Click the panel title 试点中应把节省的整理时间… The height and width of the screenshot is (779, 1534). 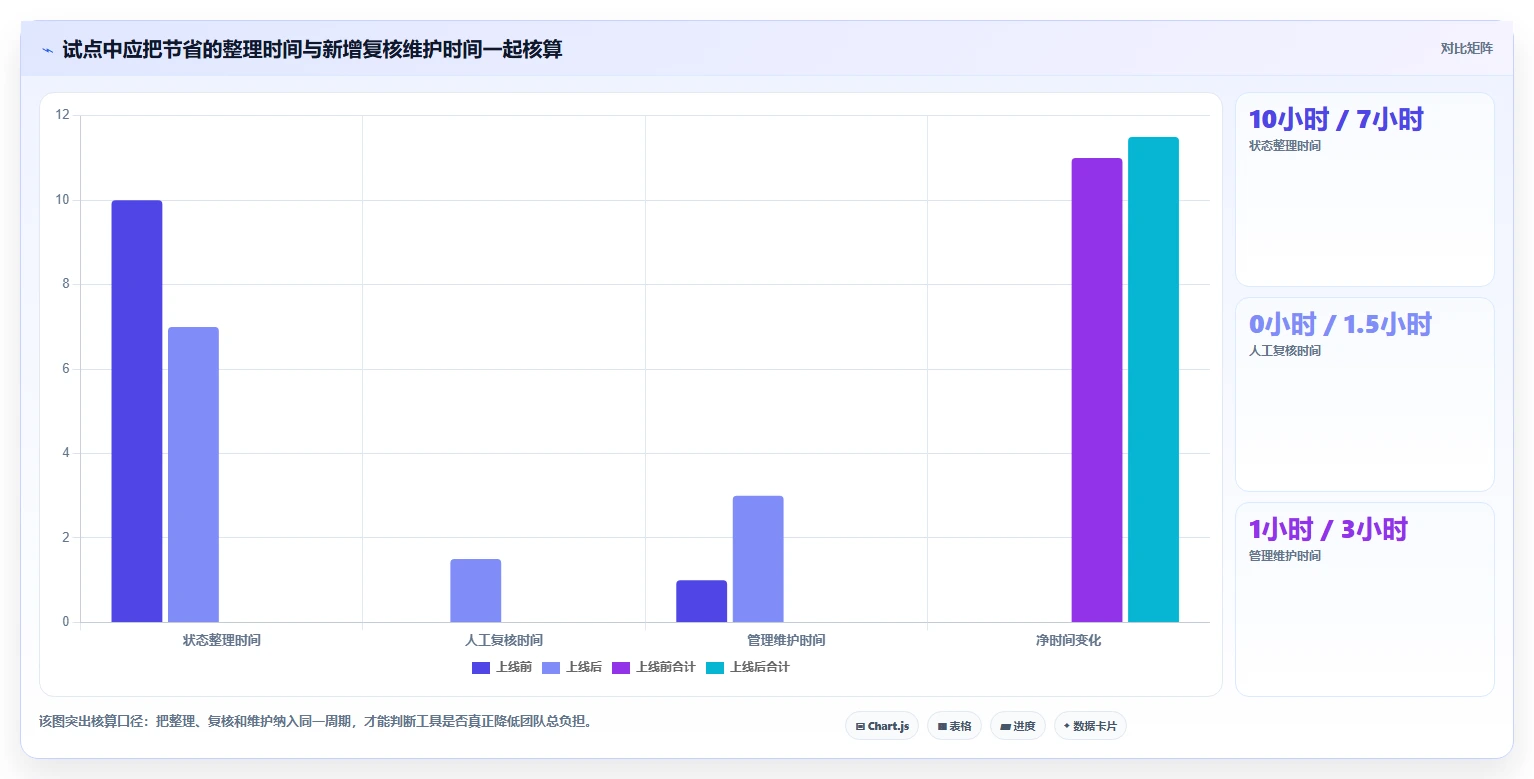pos(312,49)
